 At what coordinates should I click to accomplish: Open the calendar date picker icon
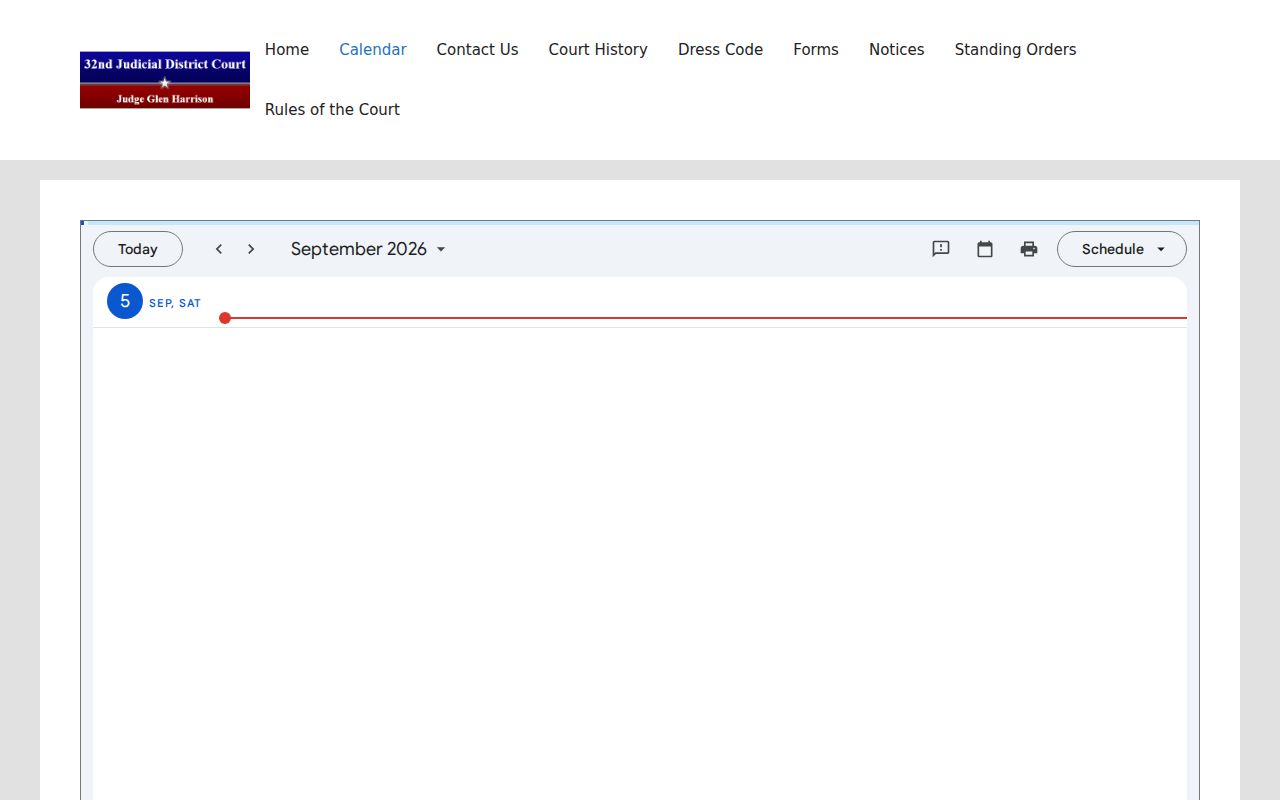[x=985, y=249]
